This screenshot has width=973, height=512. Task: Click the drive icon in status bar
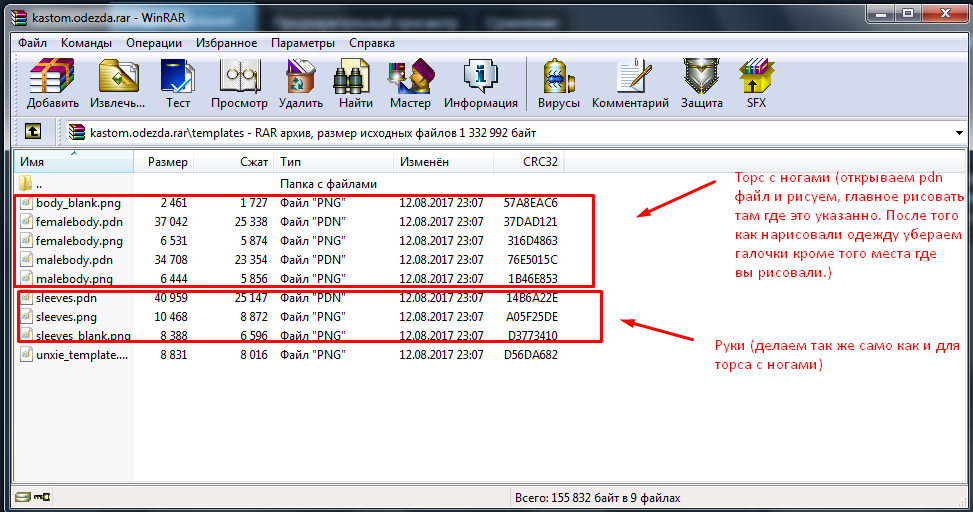click(23, 497)
